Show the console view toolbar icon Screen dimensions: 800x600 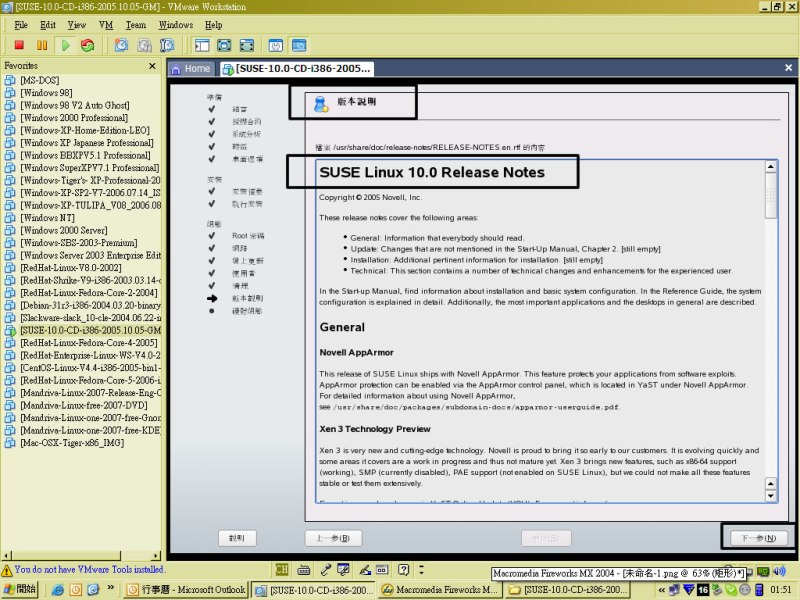click(x=299, y=45)
